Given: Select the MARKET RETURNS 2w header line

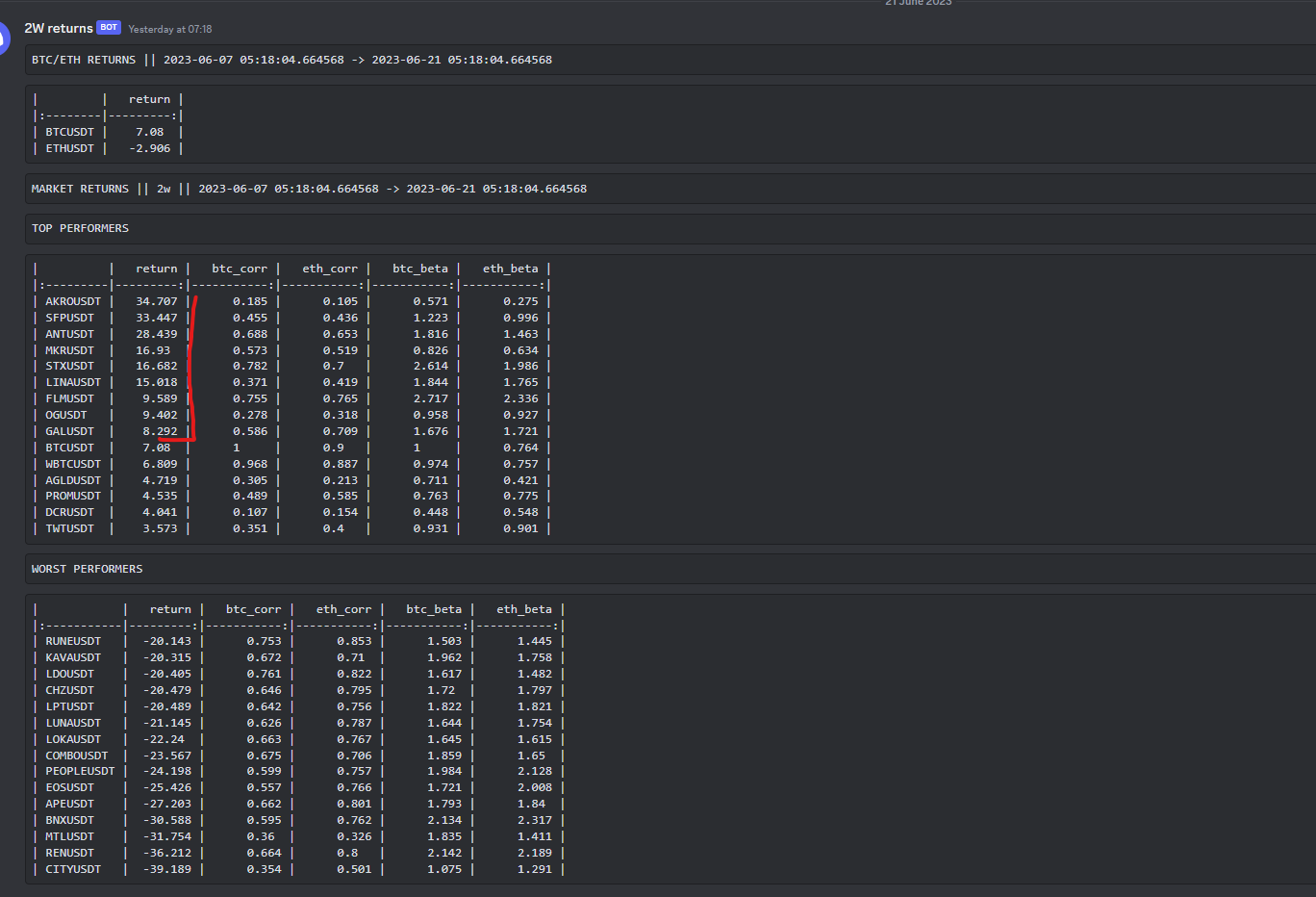Looking at the screenshot, I should tap(309, 189).
